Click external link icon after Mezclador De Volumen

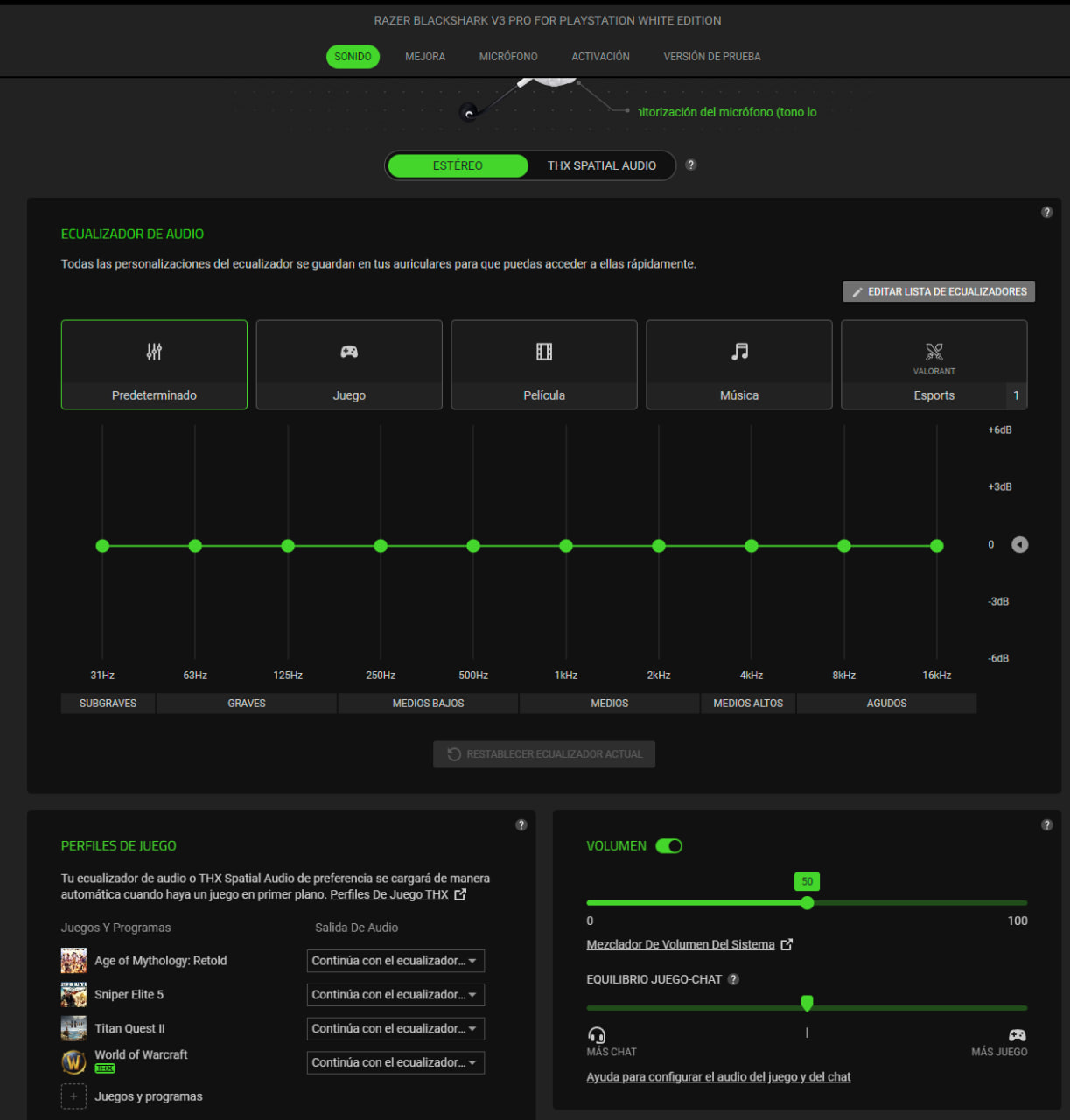coord(787,944)
